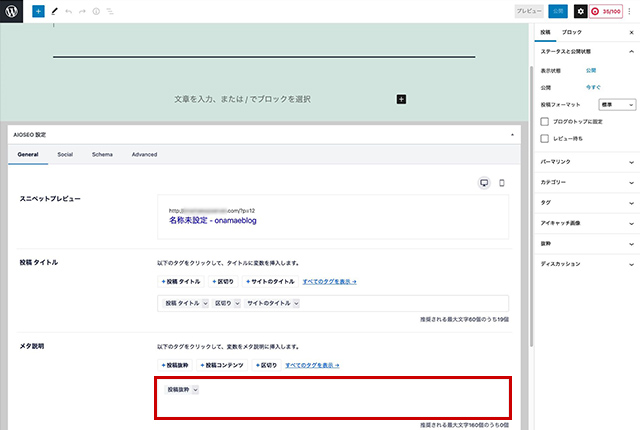Screen dimensions: 640x430
Task: Click the paragraph placeholder 文章を入力
Action: 242,99
